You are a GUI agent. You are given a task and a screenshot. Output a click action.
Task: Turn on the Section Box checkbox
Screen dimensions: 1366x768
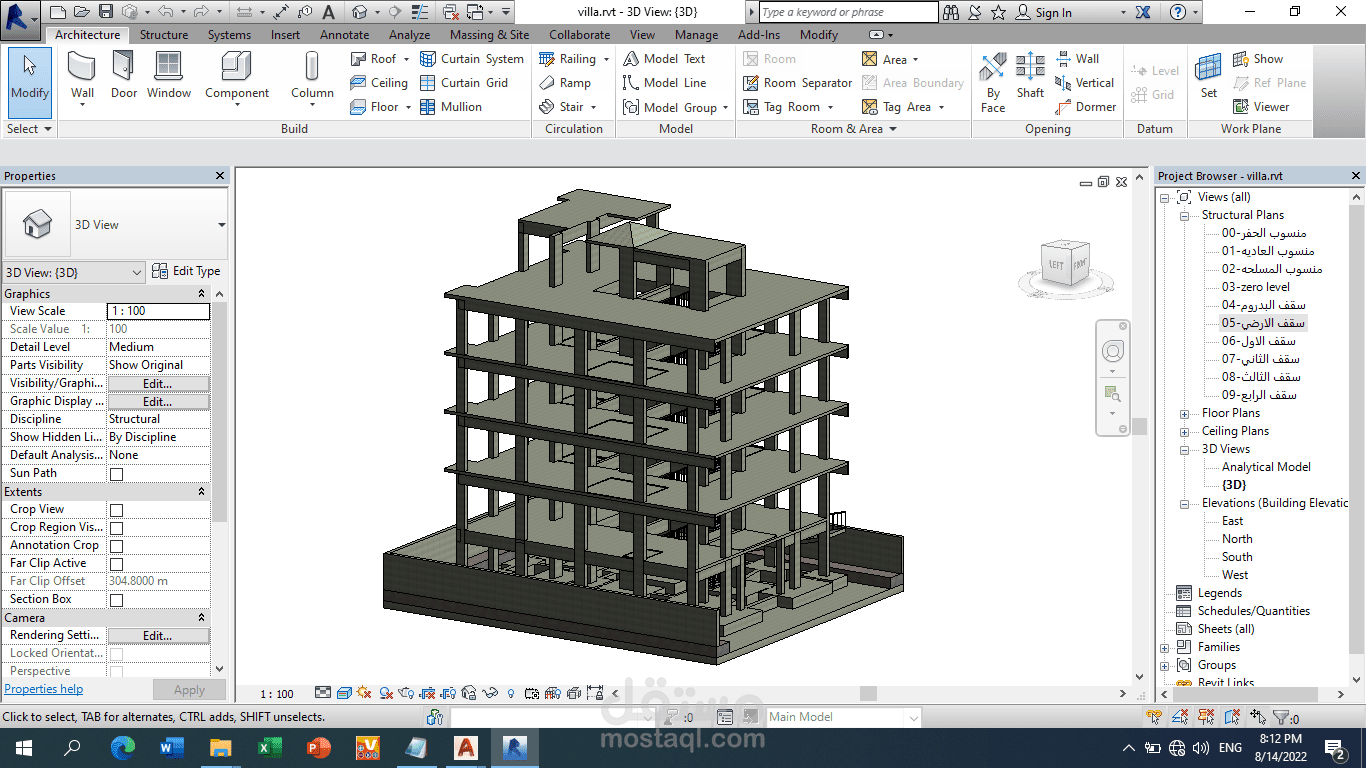point(116,600)
